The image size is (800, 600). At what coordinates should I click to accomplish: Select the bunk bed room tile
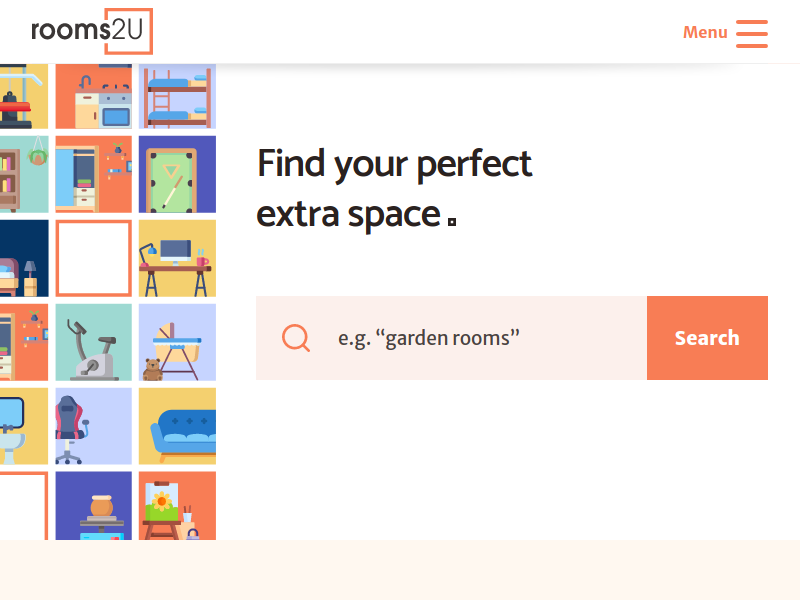click(x=177, y=96)
